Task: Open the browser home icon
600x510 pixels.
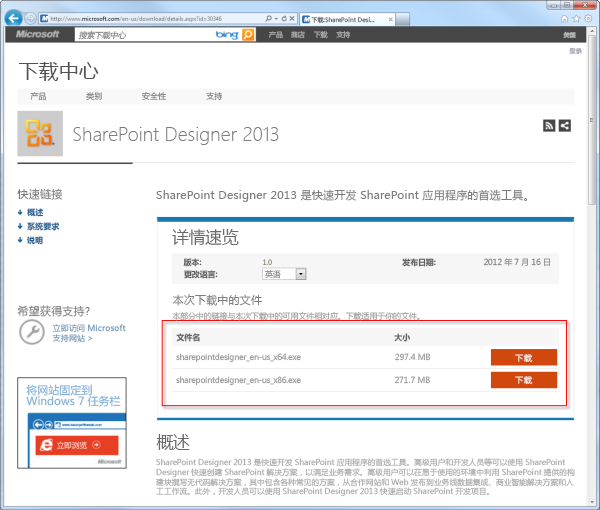Action: (564, 18)
